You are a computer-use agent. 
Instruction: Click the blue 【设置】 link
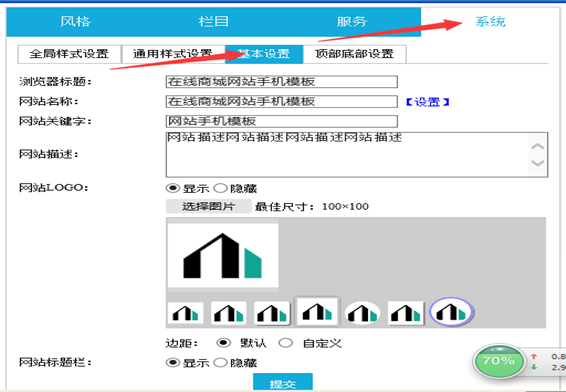427,102
